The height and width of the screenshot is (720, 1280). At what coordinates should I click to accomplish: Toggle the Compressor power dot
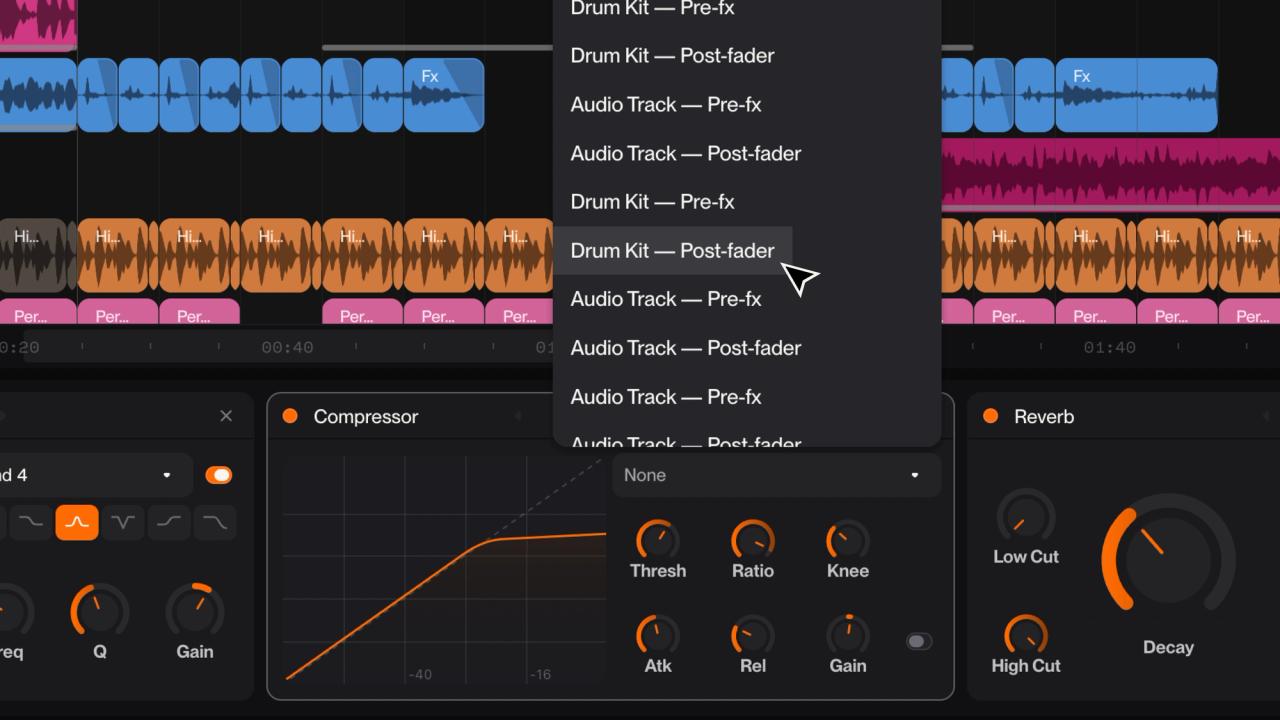coord(290,416)
